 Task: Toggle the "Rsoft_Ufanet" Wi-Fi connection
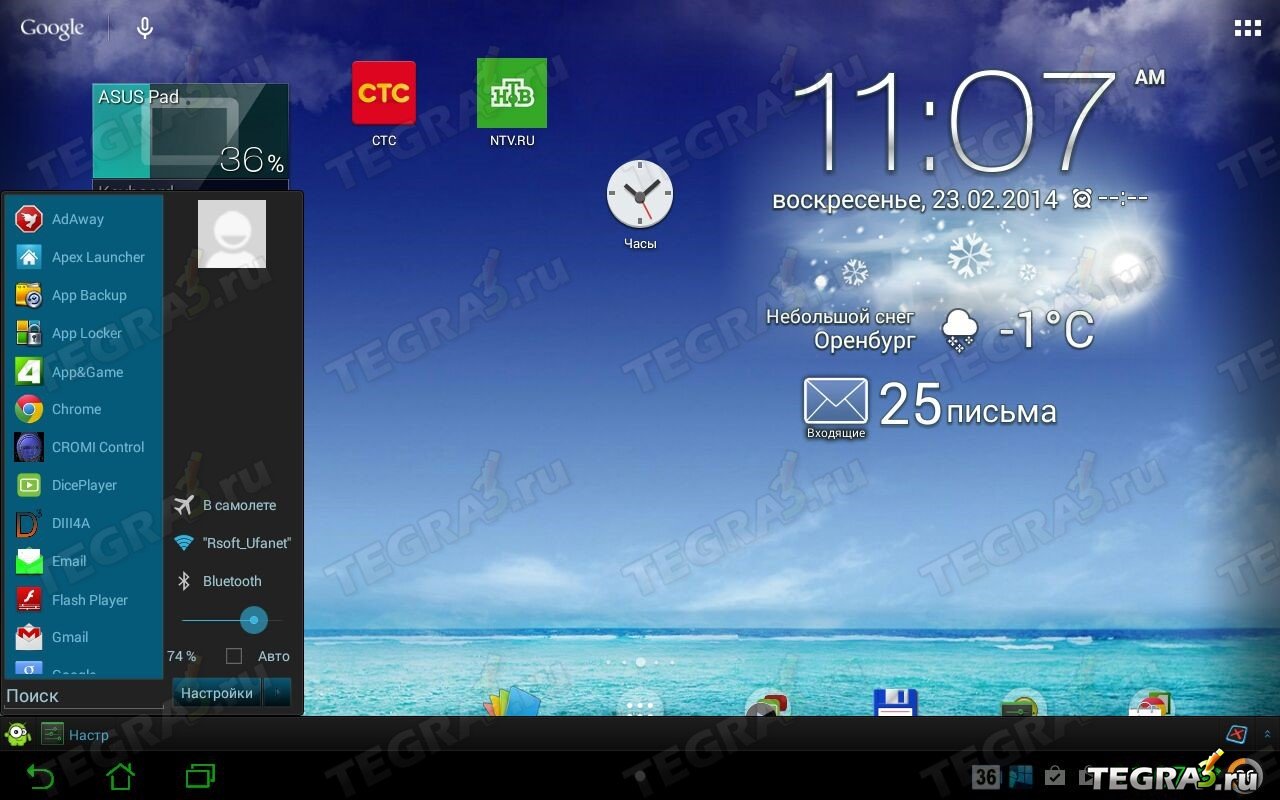[233, 543]
